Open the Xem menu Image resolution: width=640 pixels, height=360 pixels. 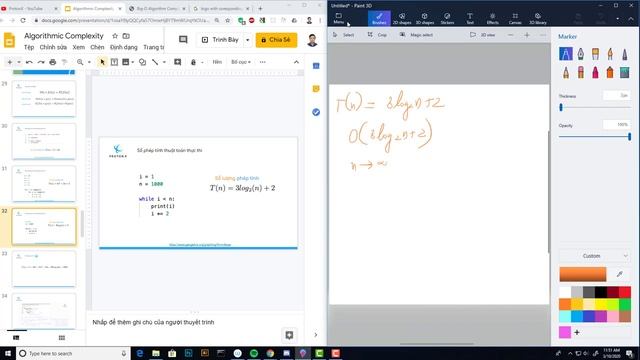click(78, 47)
